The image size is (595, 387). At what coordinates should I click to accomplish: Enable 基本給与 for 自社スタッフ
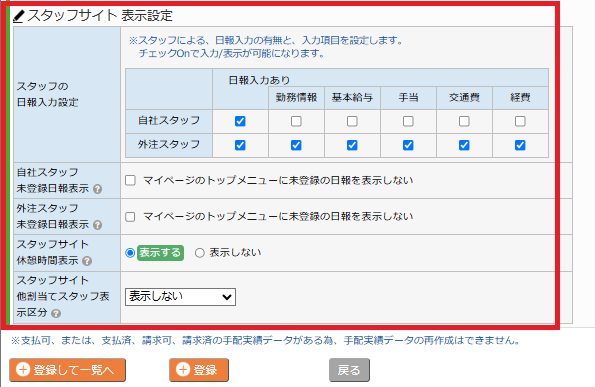point(352,121)
